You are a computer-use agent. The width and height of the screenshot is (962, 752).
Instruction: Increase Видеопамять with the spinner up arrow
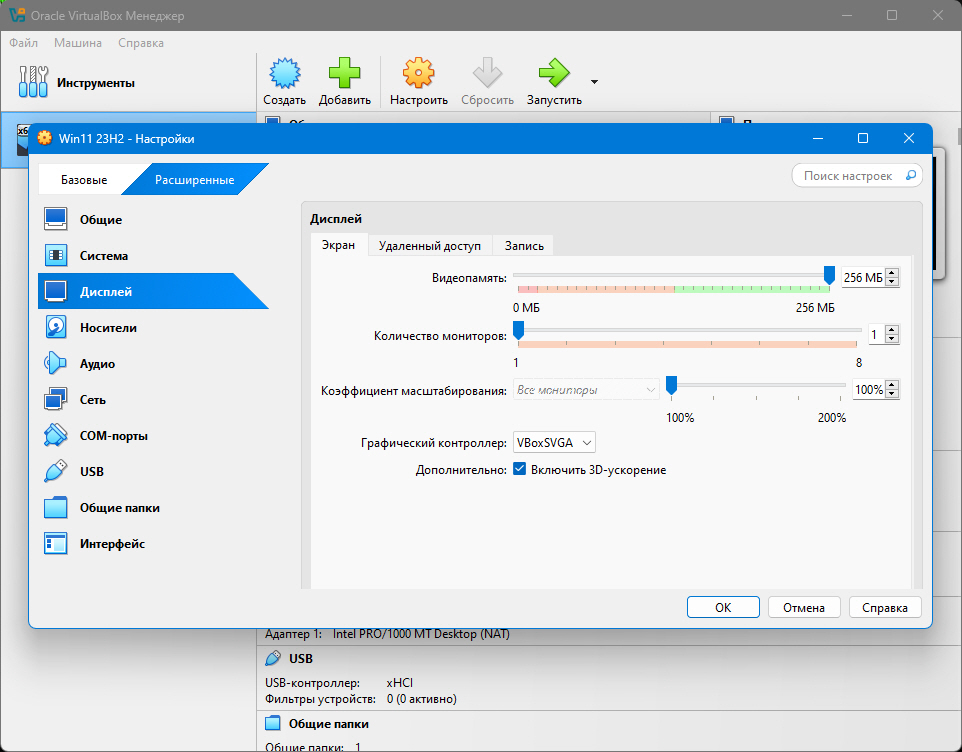point(893,273)
